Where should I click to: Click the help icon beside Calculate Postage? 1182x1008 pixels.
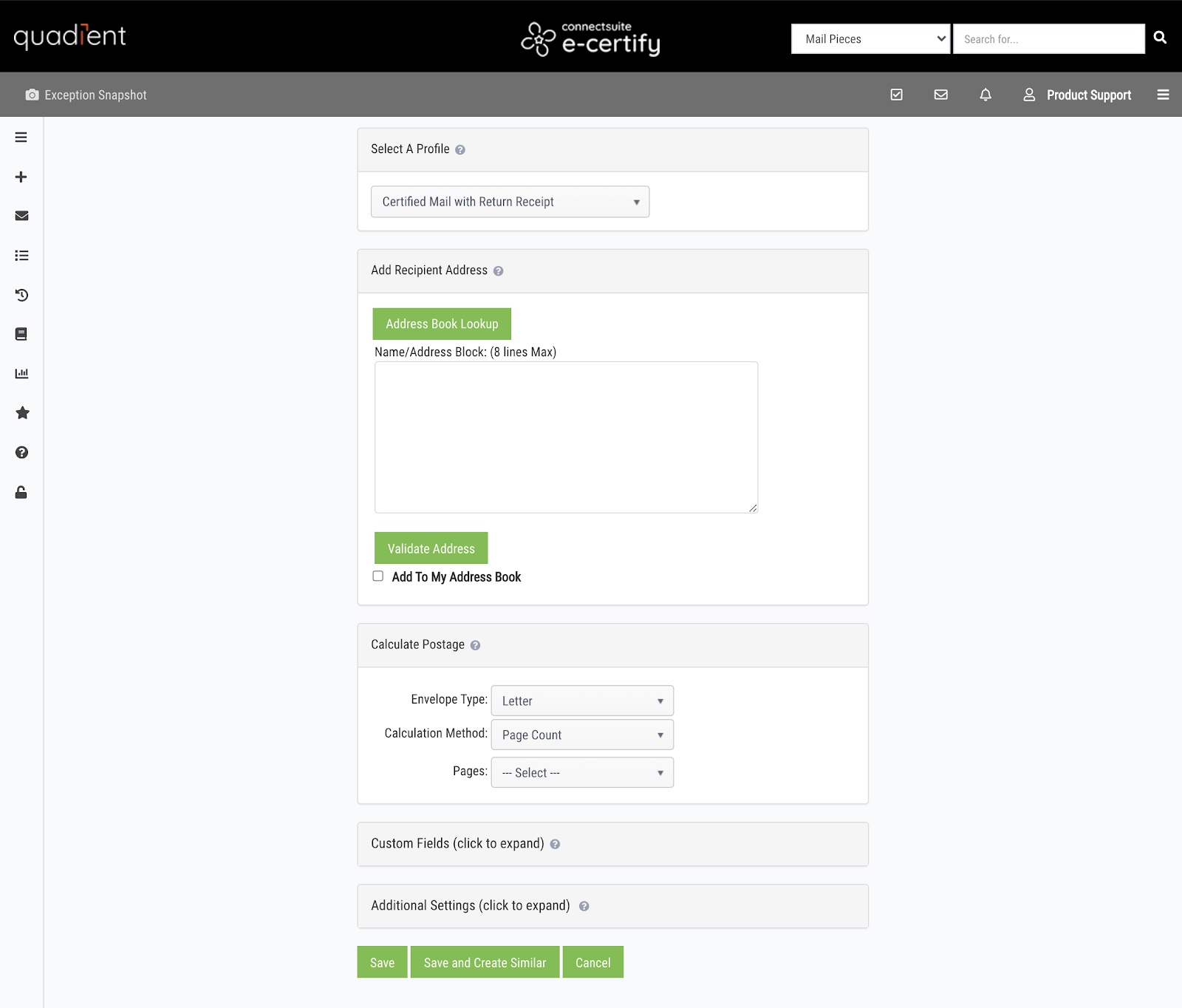[x=475, y=645]
